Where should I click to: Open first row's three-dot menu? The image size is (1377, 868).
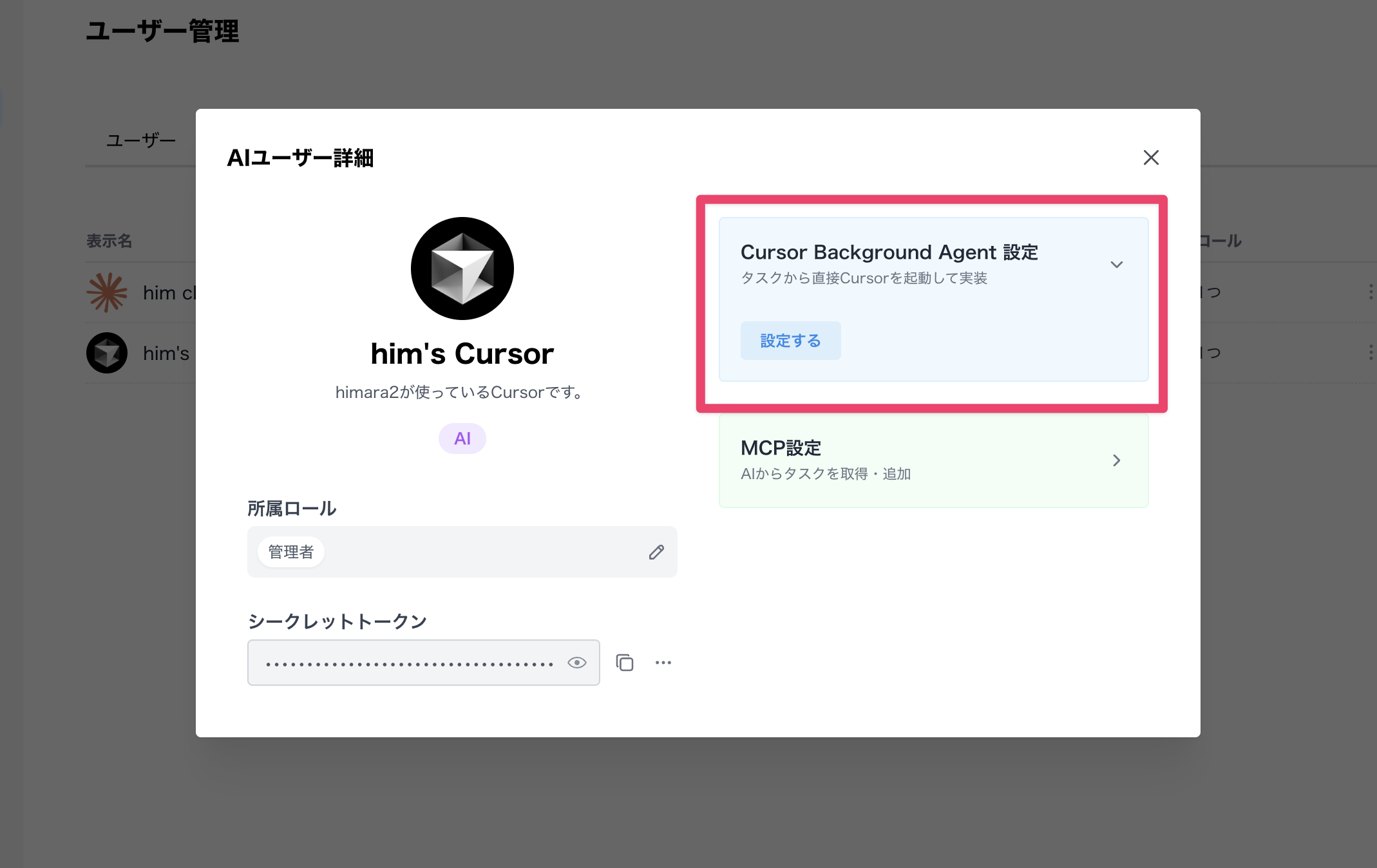pyautogui.click(x=1370, y=292)
